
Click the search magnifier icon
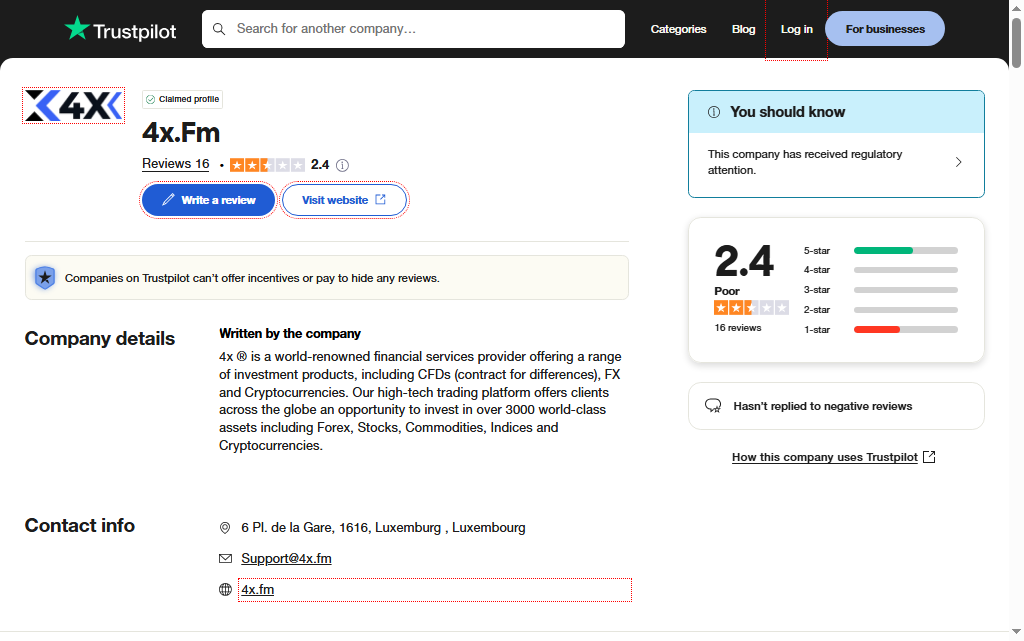pyautogui.click(x=219, y=29)
